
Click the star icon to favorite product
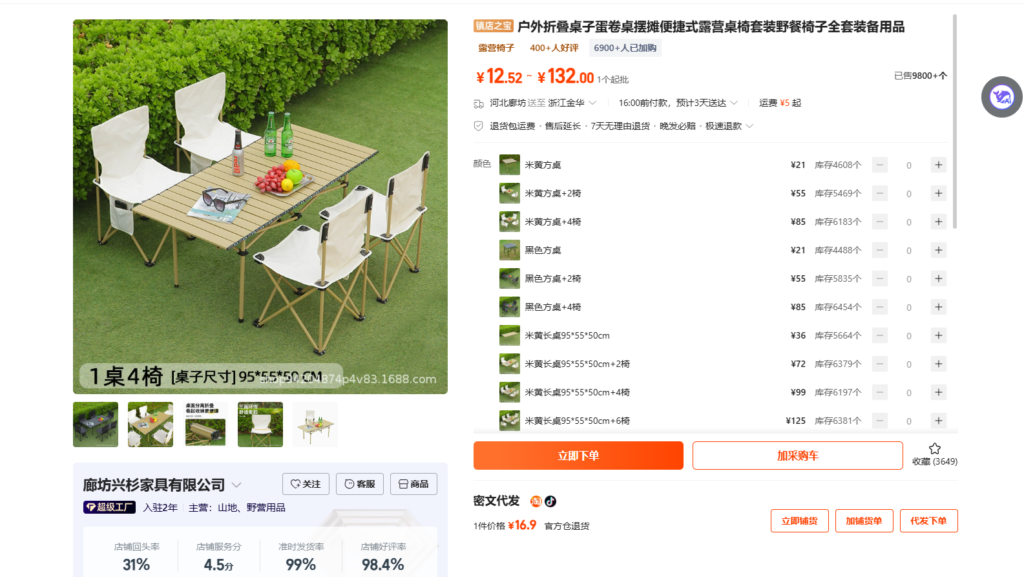pyautogui.click(x=935, y=449)
